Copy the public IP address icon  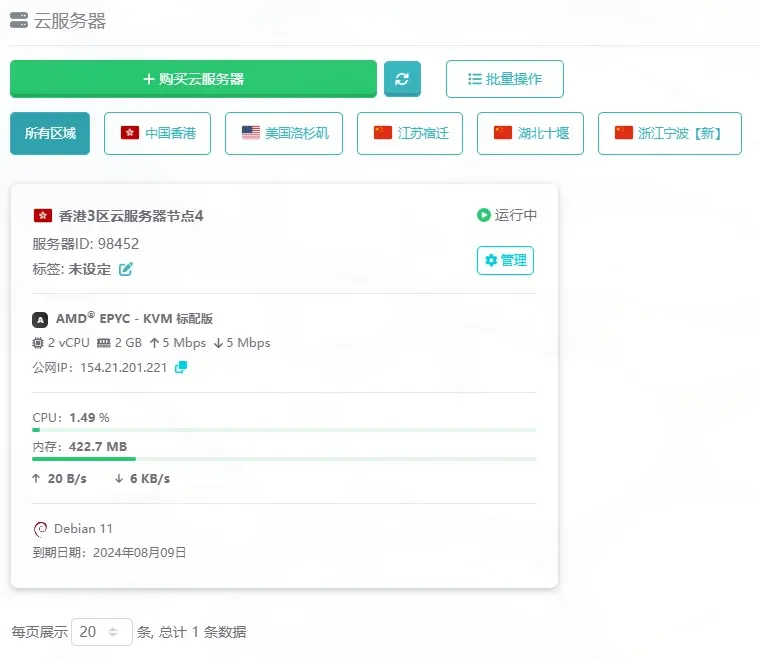coord(181,367)
